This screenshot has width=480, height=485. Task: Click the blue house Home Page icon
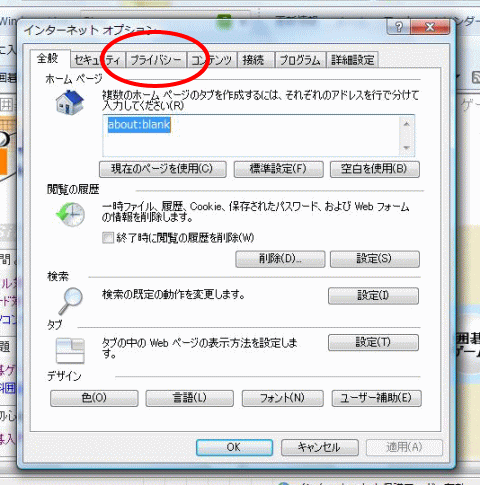click(70, 102)
